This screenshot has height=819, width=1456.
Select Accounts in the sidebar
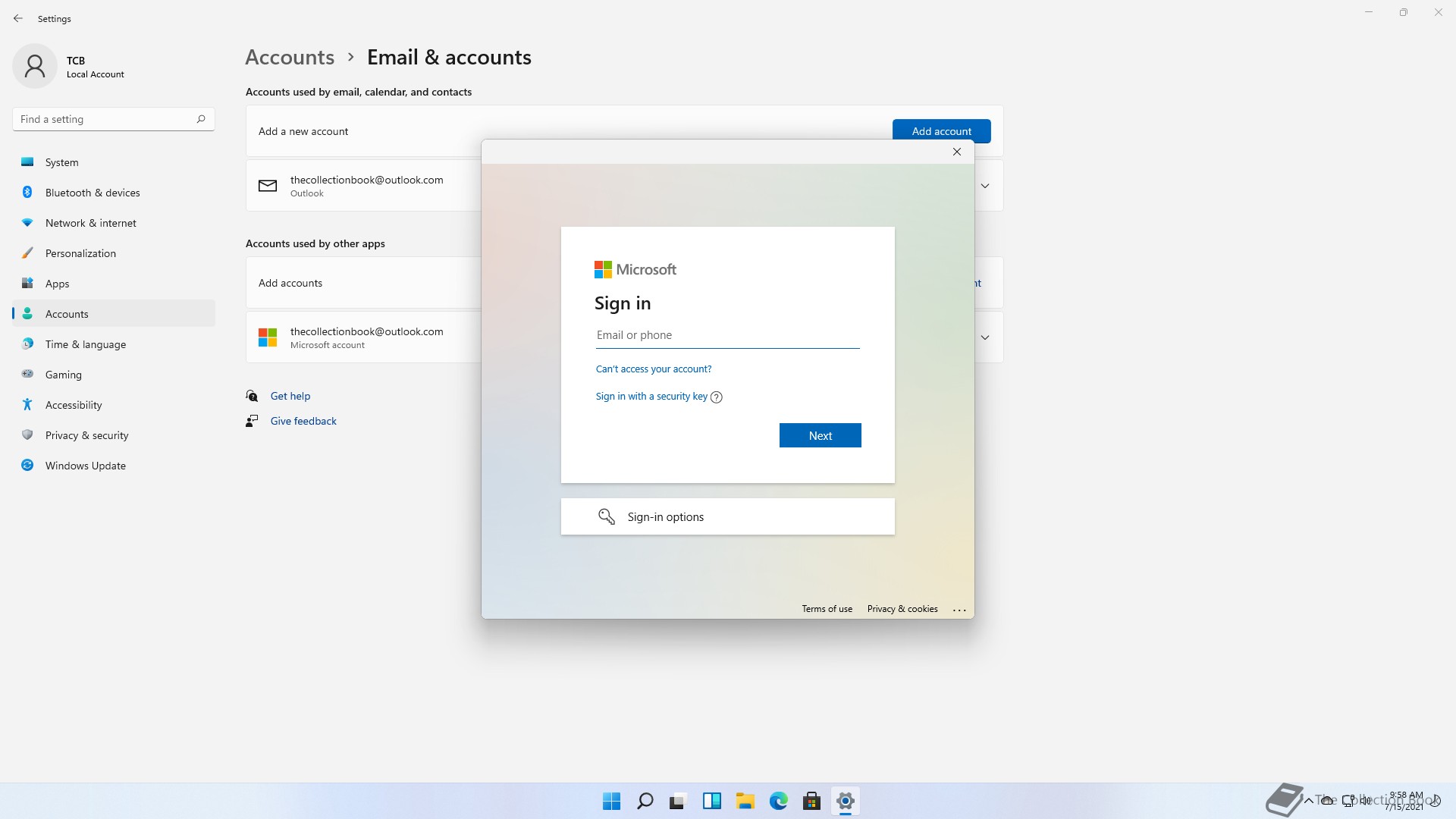click(114, 314)
